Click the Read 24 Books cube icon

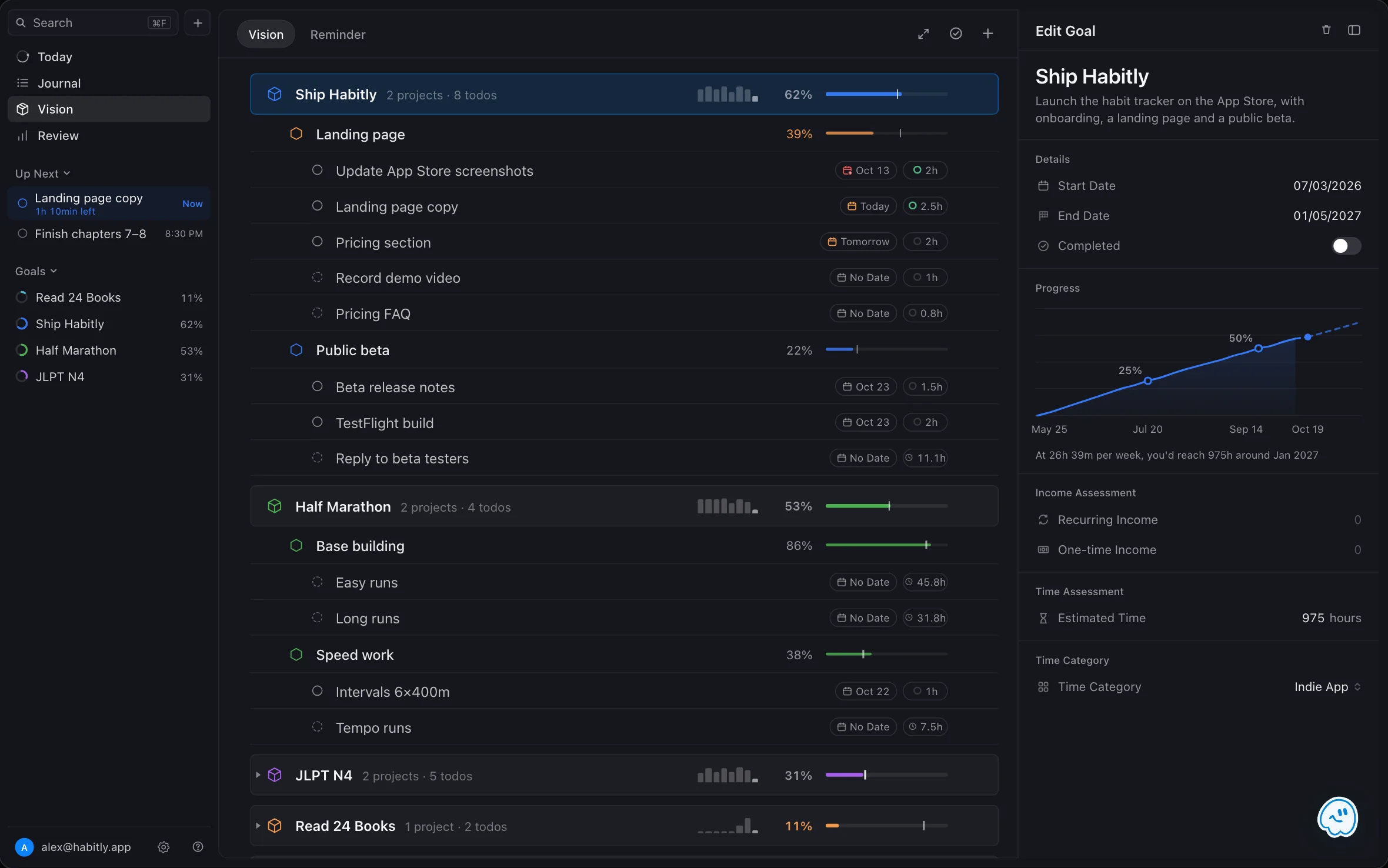[x=275, y=826]
